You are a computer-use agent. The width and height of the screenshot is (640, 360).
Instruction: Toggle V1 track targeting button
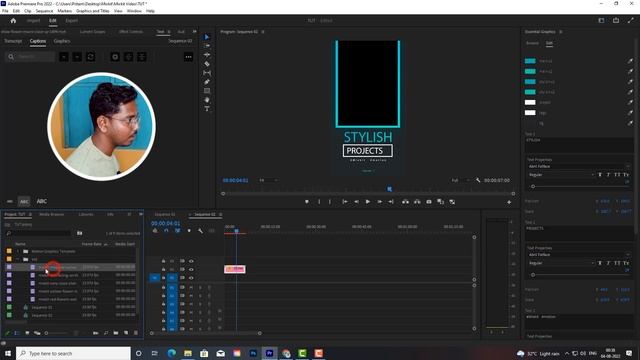tap(172, 278)
